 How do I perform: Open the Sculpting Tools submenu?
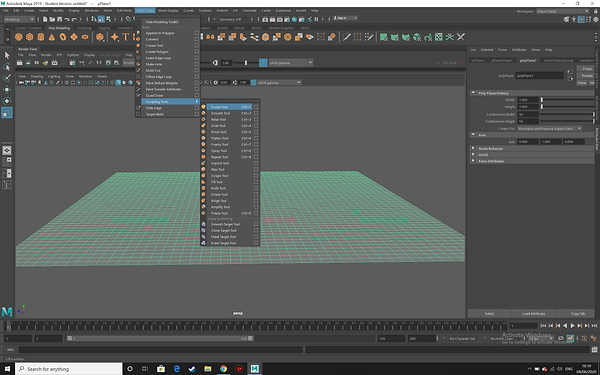[x=170, y=102]
